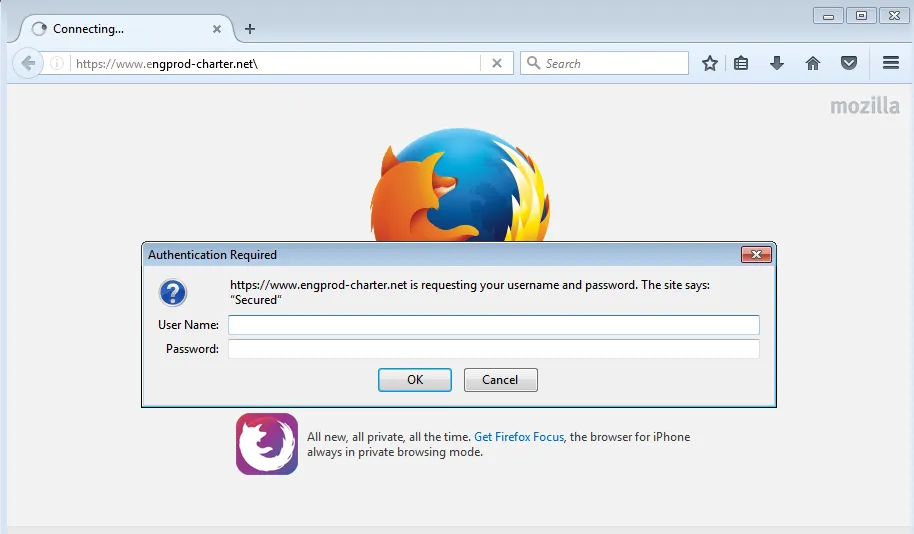This screenshot has width=914, height=534.
Task: Show bookmarks list icon
Action: [741, 63]
